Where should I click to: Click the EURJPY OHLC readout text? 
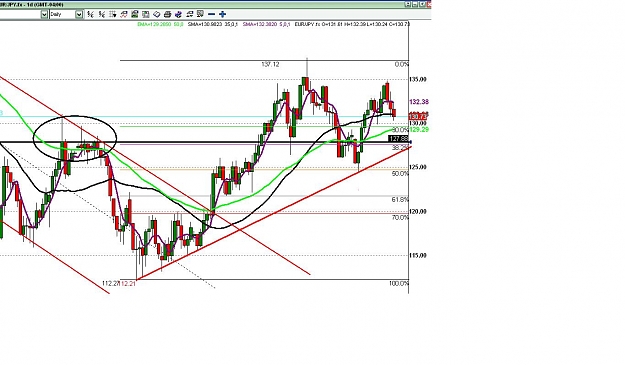pos(352,24)
